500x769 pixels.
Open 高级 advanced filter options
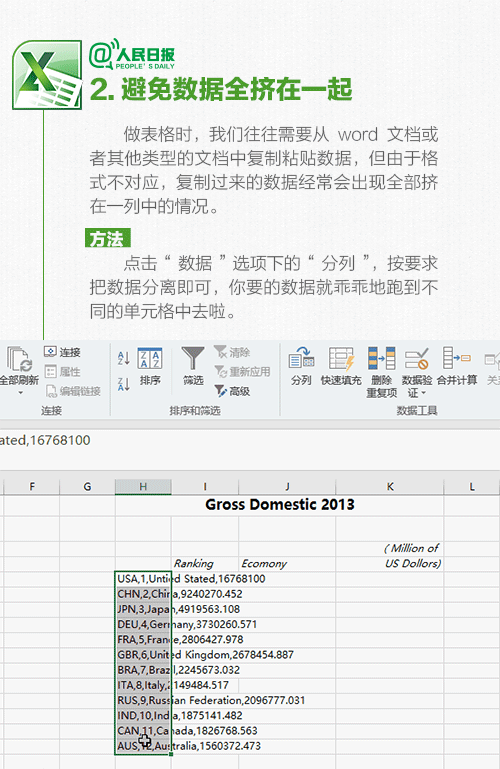click(x=232, y=391)
